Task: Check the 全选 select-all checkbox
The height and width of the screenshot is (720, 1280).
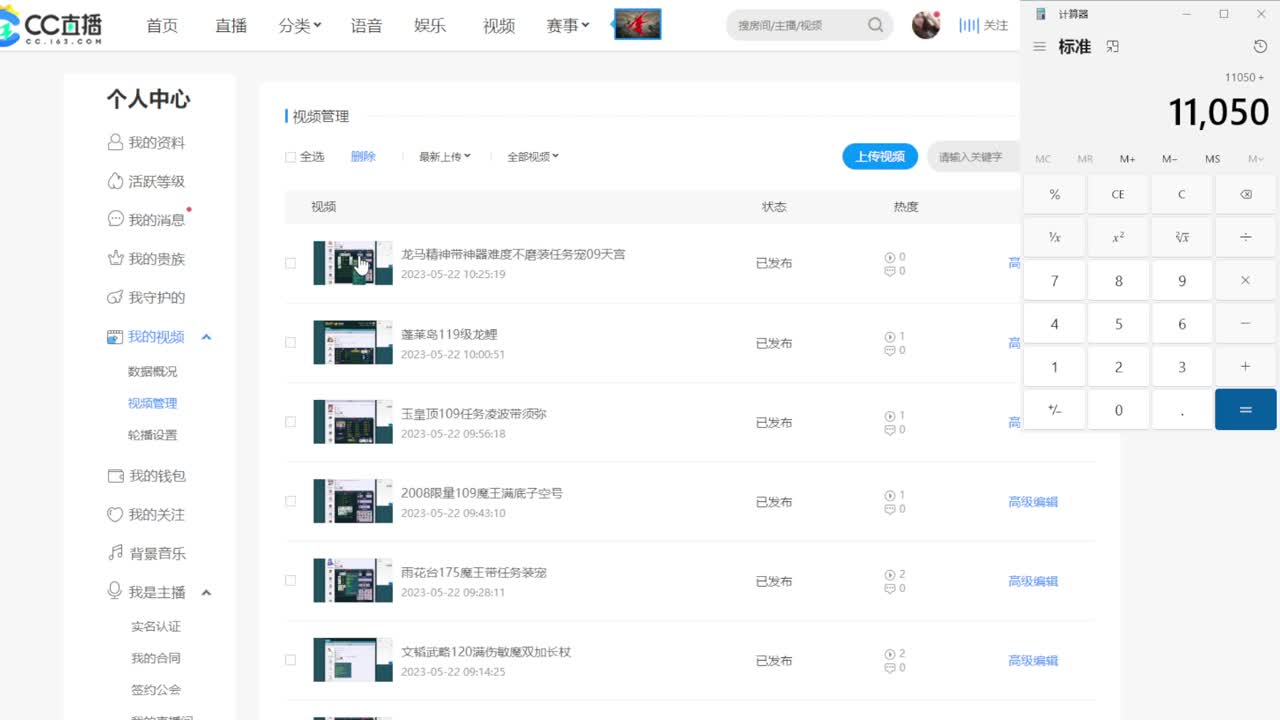Action: click(x=291, y=157)
